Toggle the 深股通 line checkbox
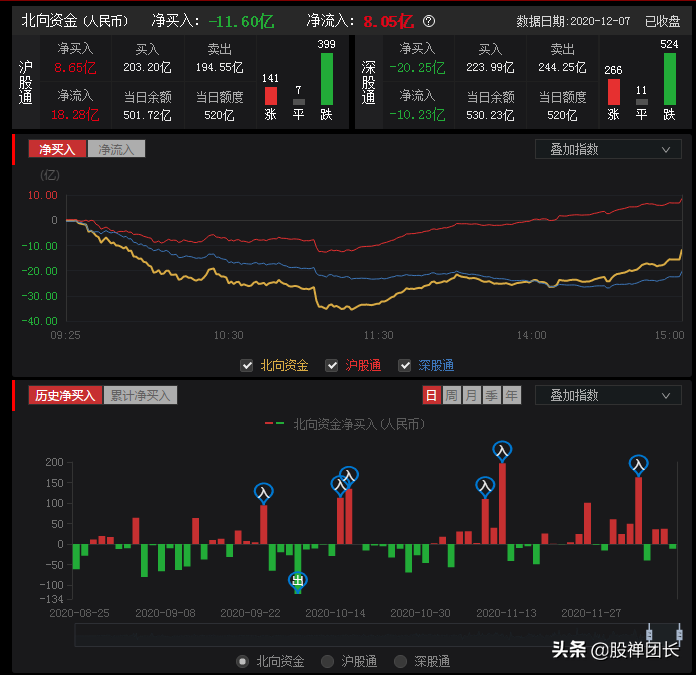 405,366
